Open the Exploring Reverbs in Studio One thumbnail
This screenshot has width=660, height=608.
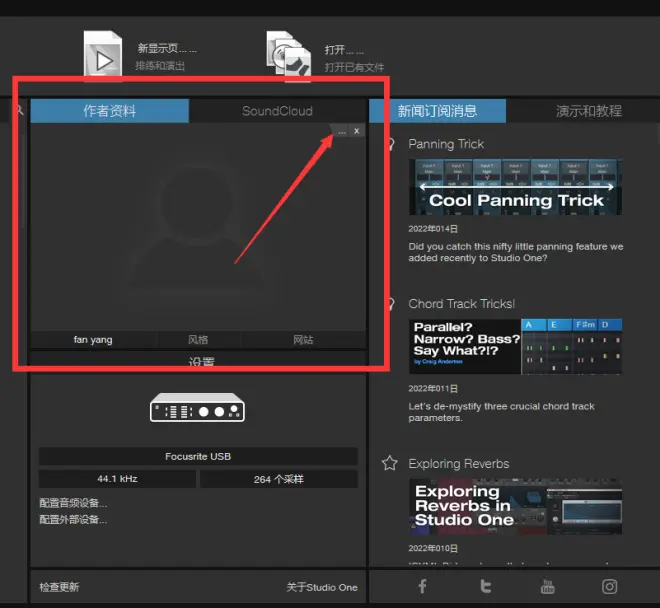tap(515, 507)
